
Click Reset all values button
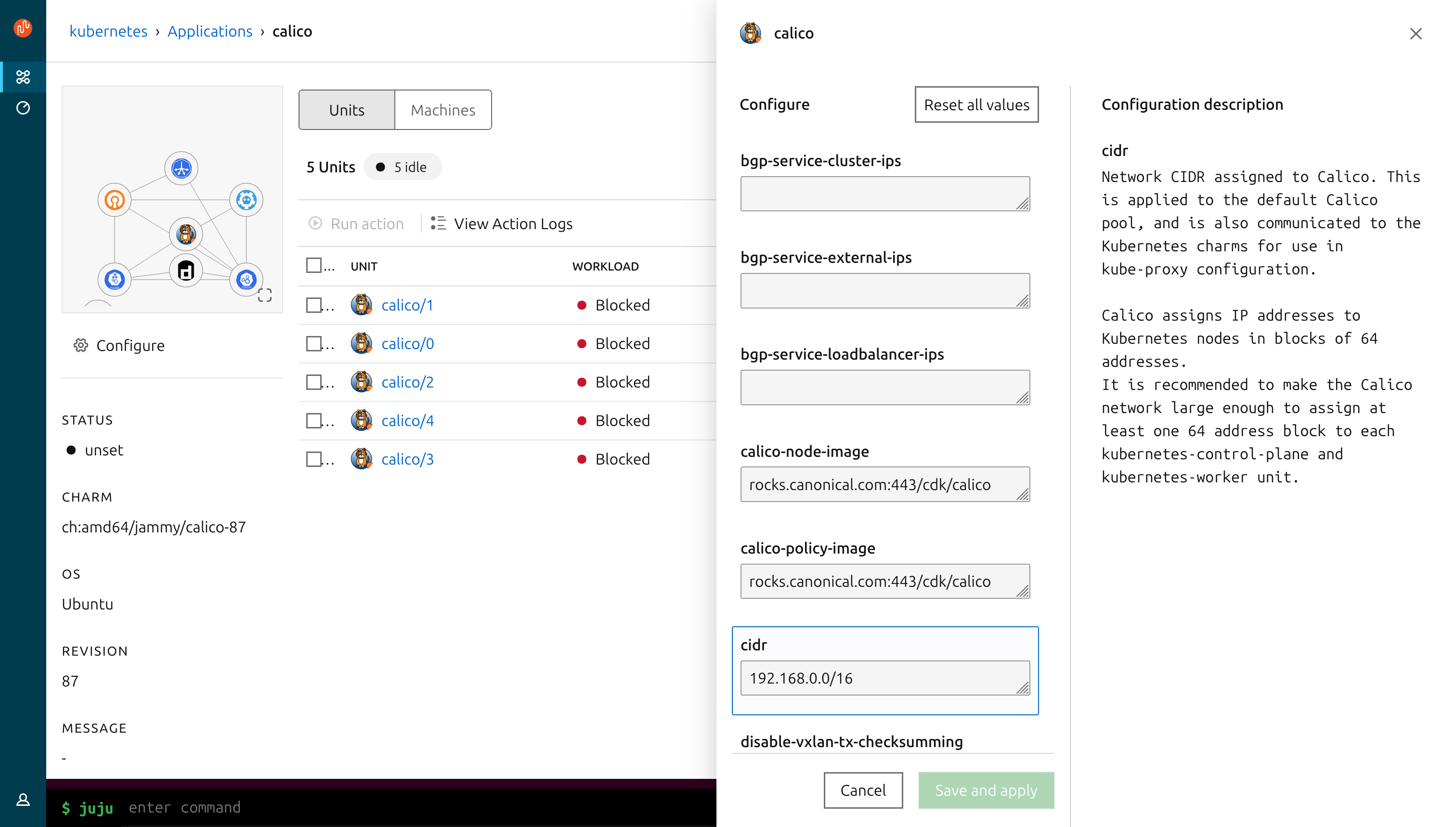[976, 104]
